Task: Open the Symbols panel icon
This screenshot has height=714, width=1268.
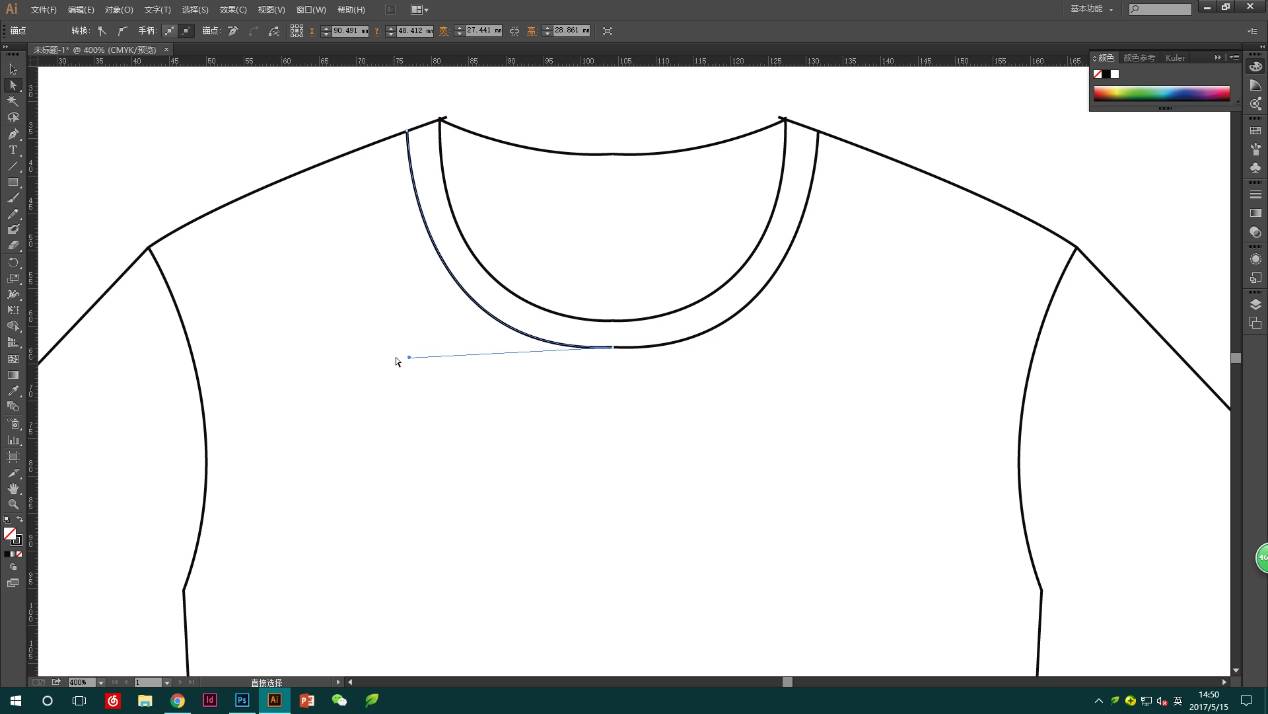Action: click(x=1256, y=168)
